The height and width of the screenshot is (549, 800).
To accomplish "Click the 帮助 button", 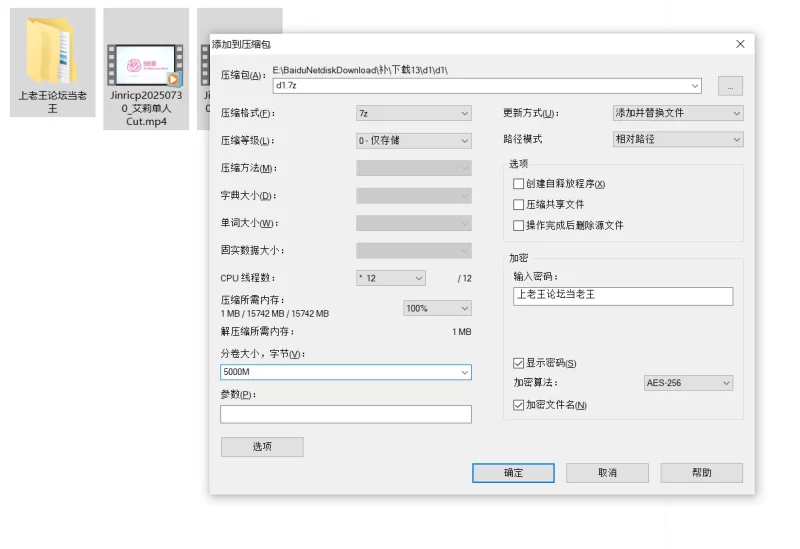I will point(702,473).
